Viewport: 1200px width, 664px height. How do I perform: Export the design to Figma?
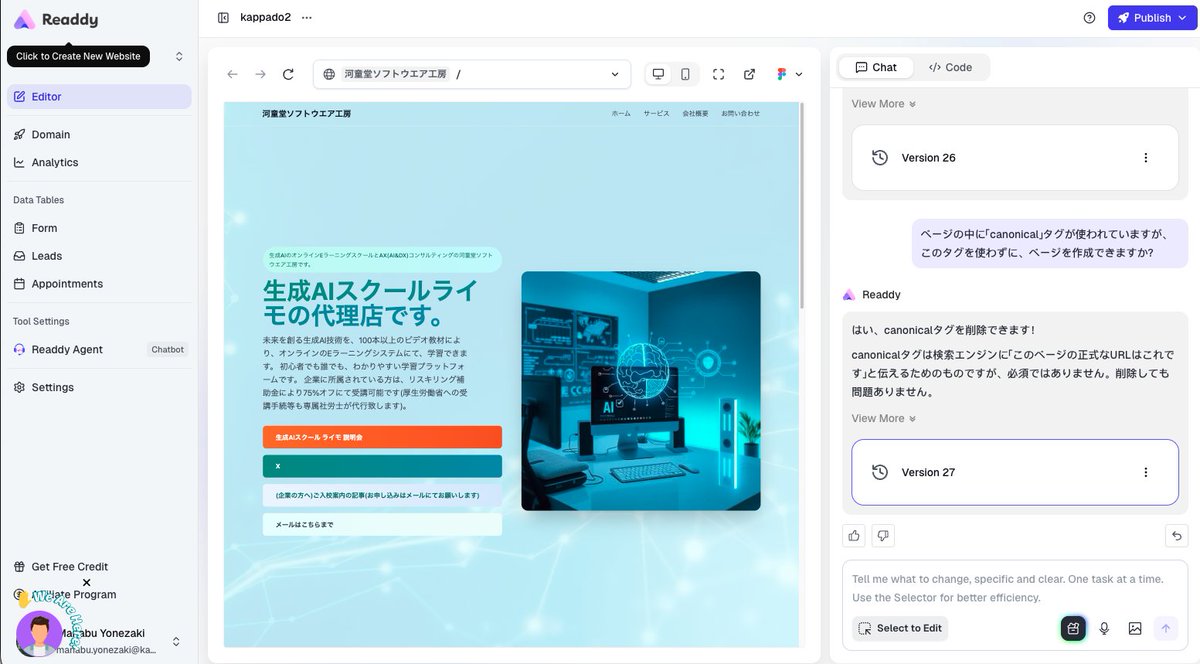point(781,73)
